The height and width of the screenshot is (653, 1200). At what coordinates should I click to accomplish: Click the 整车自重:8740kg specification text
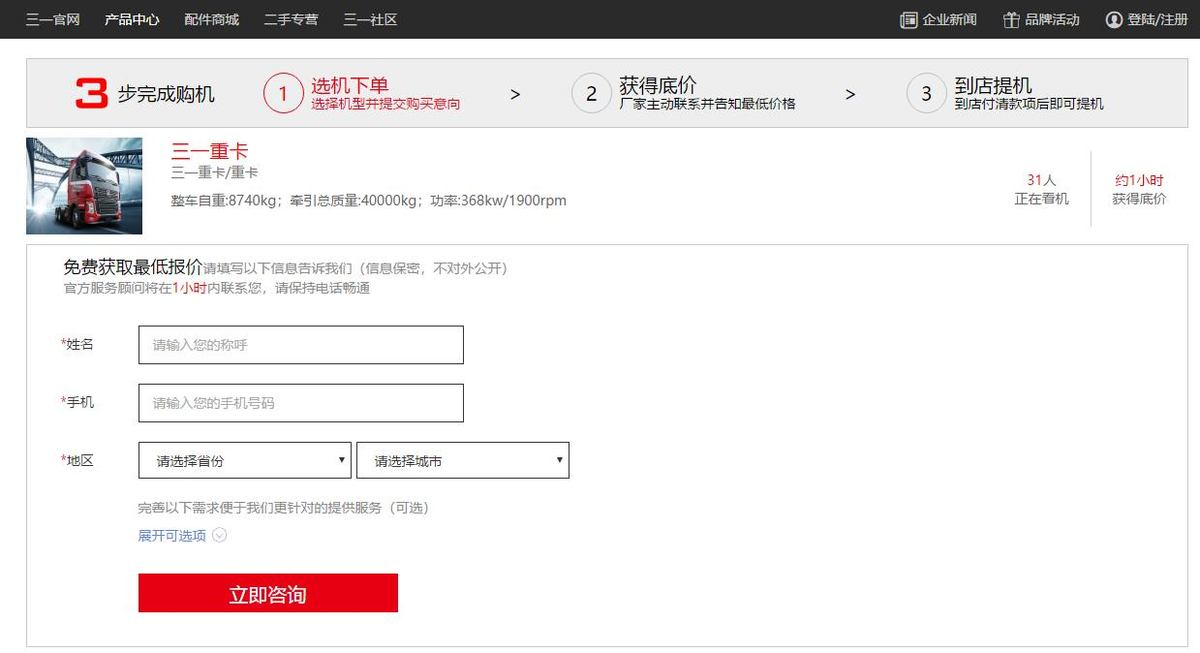[x=226, y=200]
